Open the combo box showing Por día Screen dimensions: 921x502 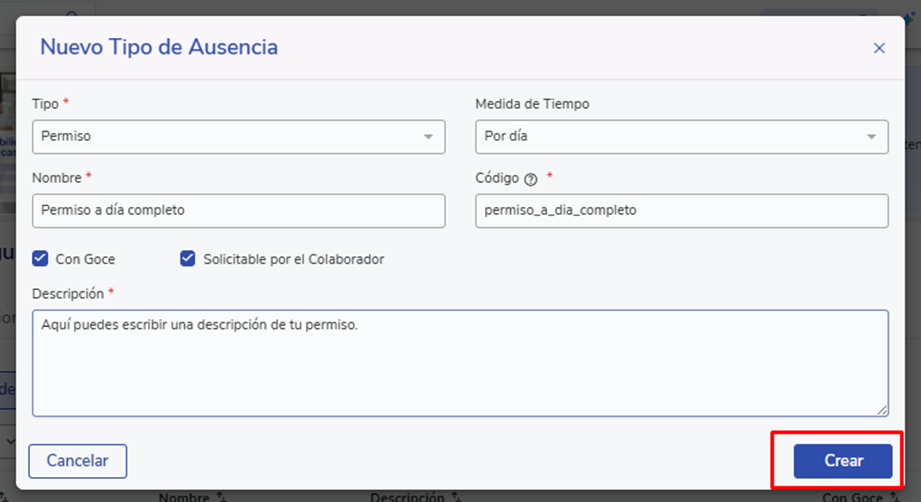[x=668, y=137]
